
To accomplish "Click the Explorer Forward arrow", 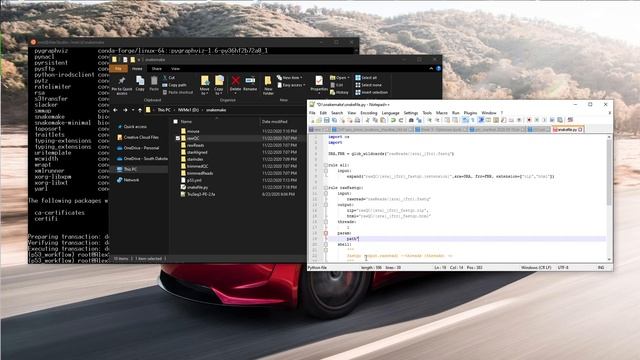I will 125,110.
